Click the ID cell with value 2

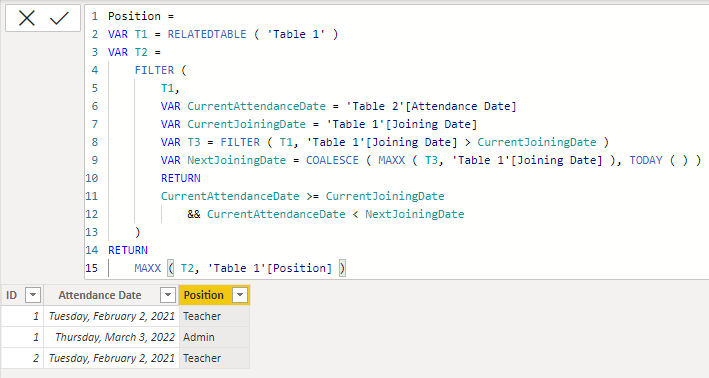(22, 358)
